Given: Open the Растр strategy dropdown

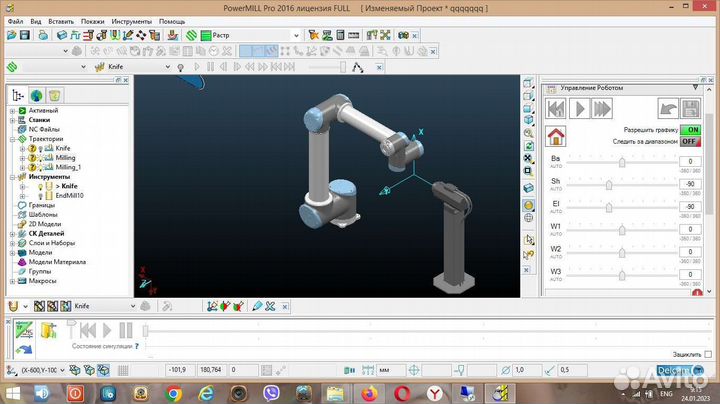Looking at the screenshot, I should 296,35.
